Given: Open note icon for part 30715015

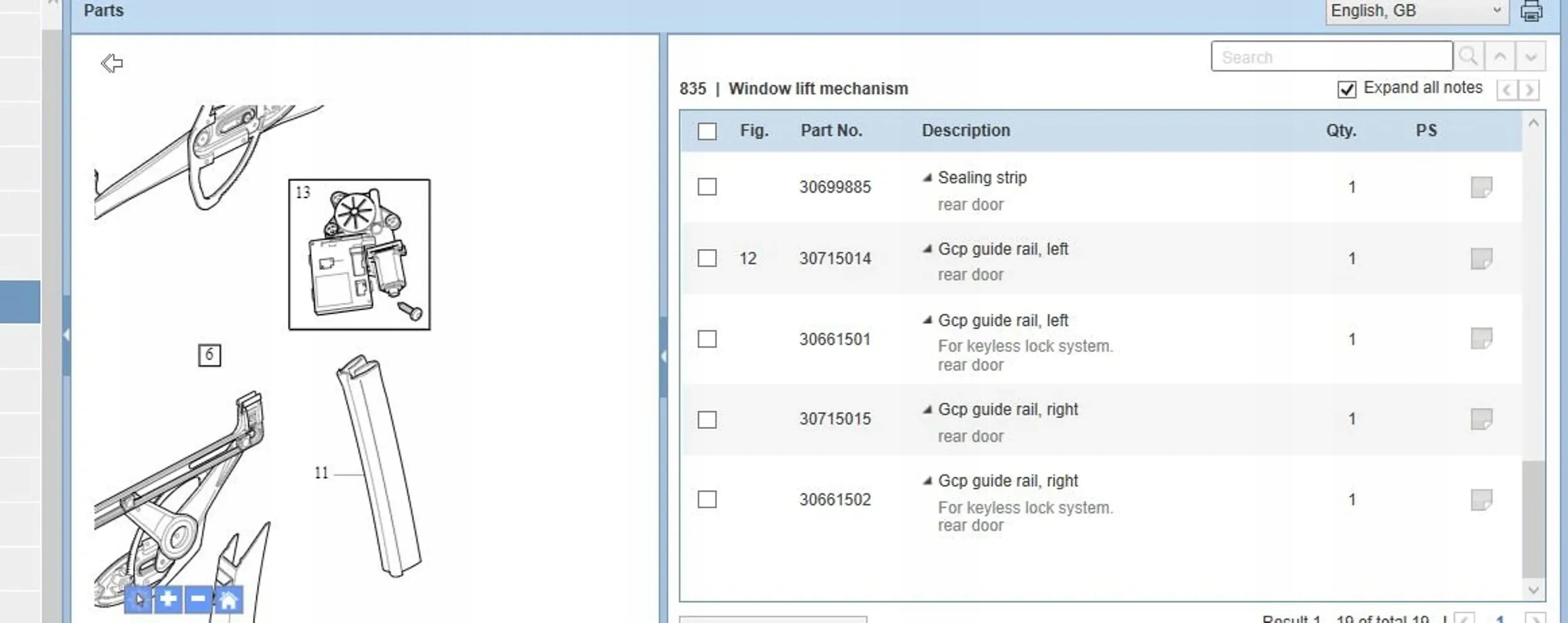Looking at the screenshot, I should (1481, 419).
